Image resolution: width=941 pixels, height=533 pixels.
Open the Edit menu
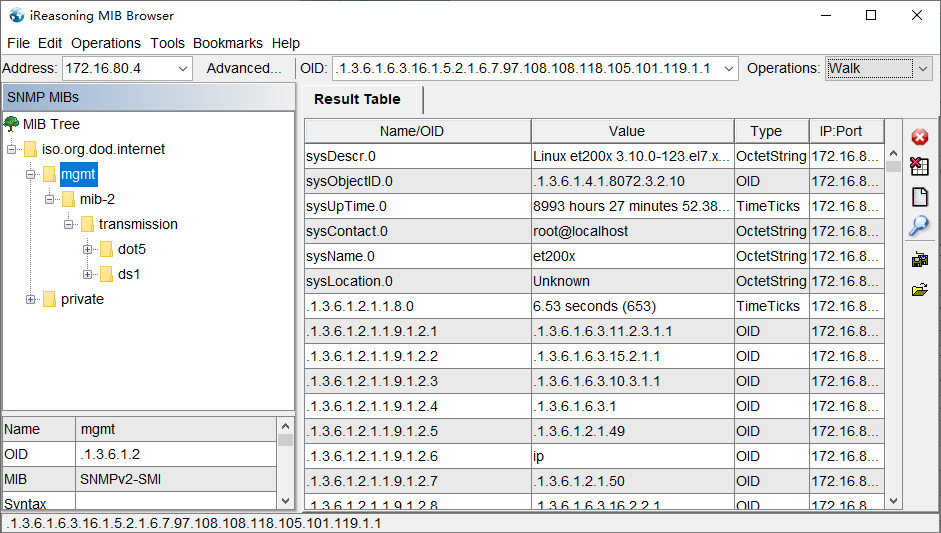[50, 43]
